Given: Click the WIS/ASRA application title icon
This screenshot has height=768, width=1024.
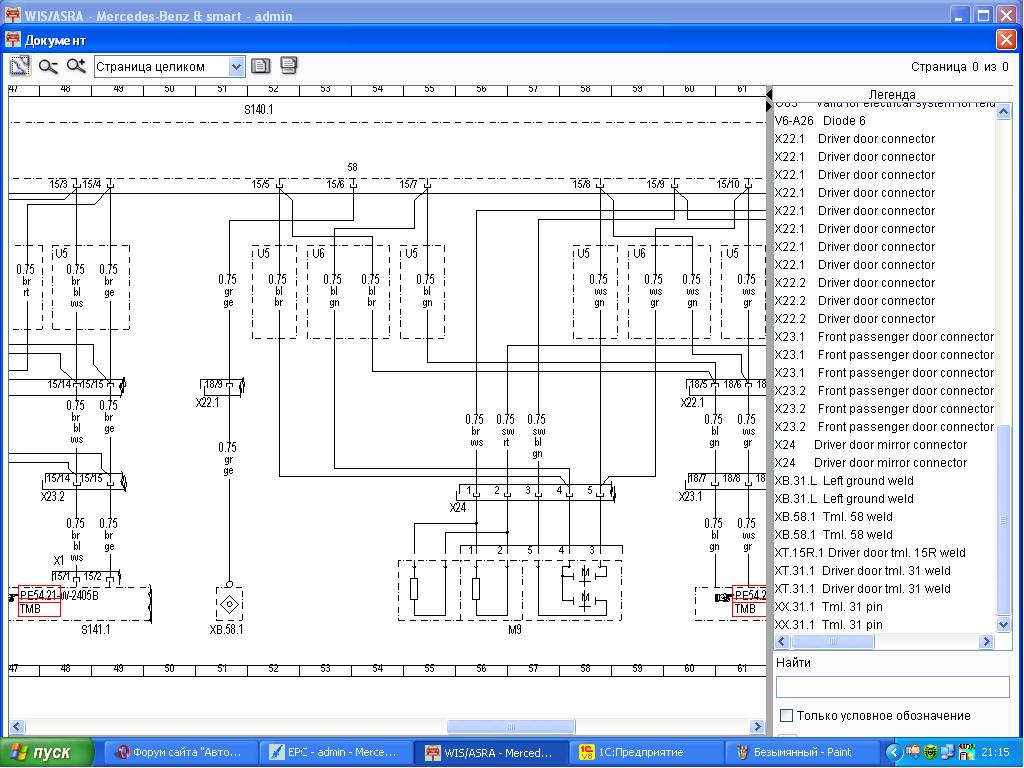Looking at the screenshot, I should point(12,15).
